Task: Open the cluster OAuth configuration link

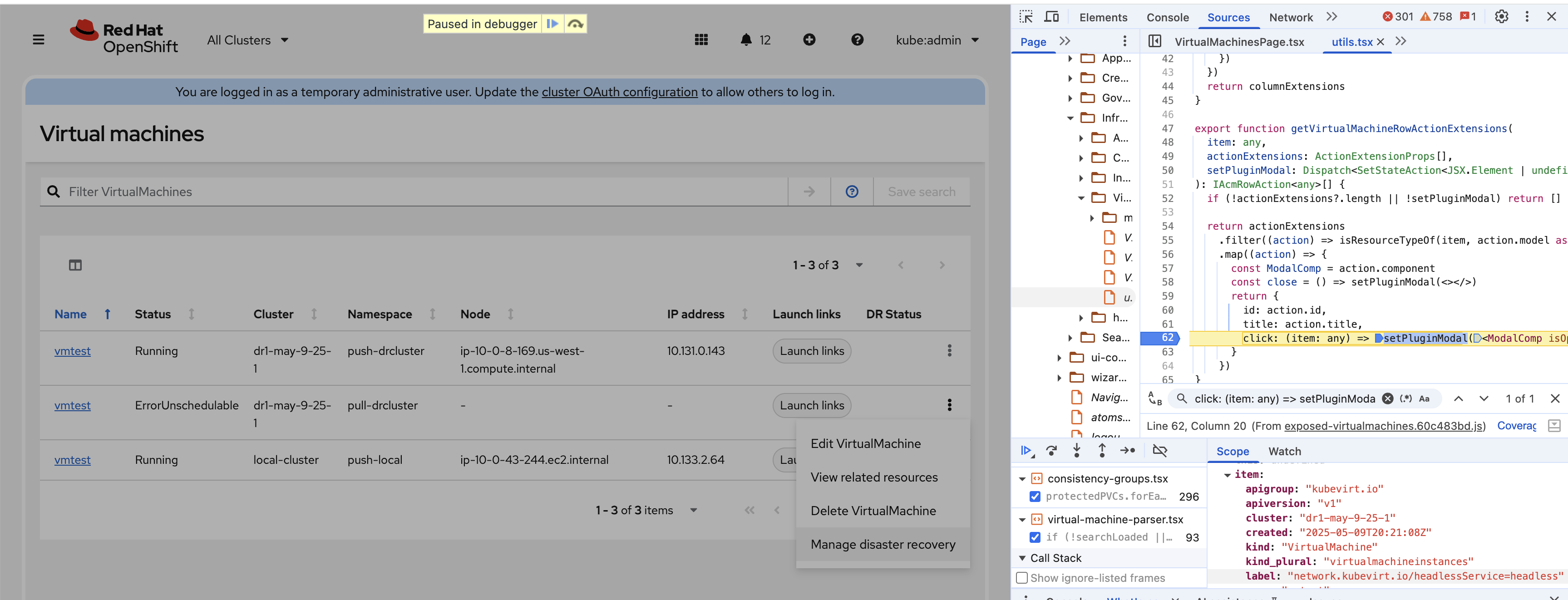Action: click(x=619, y=92)
